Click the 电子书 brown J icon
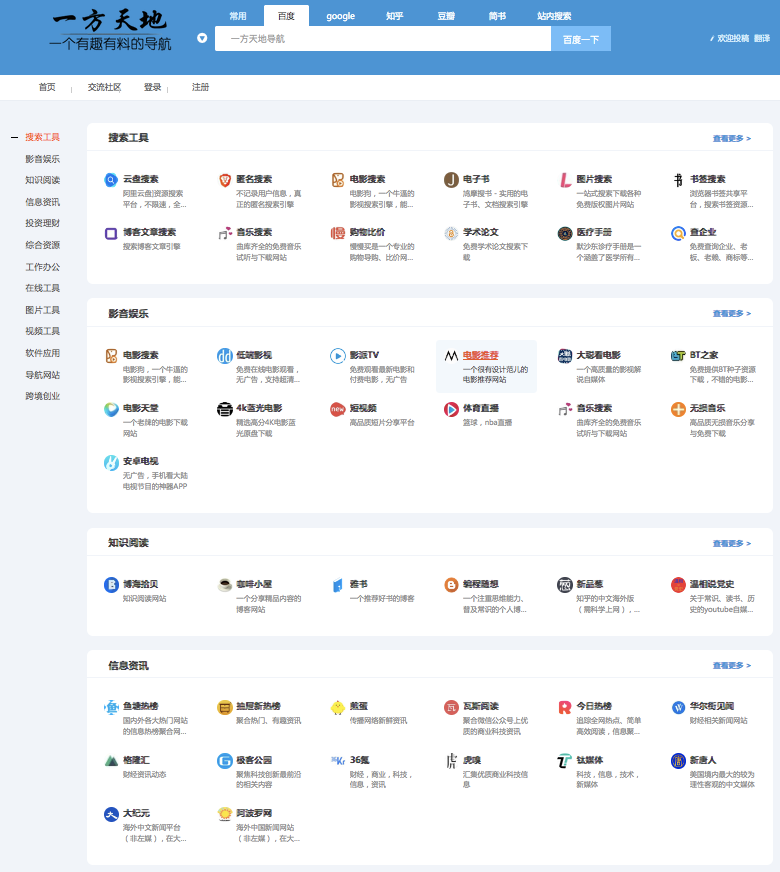 pos(451,180)
